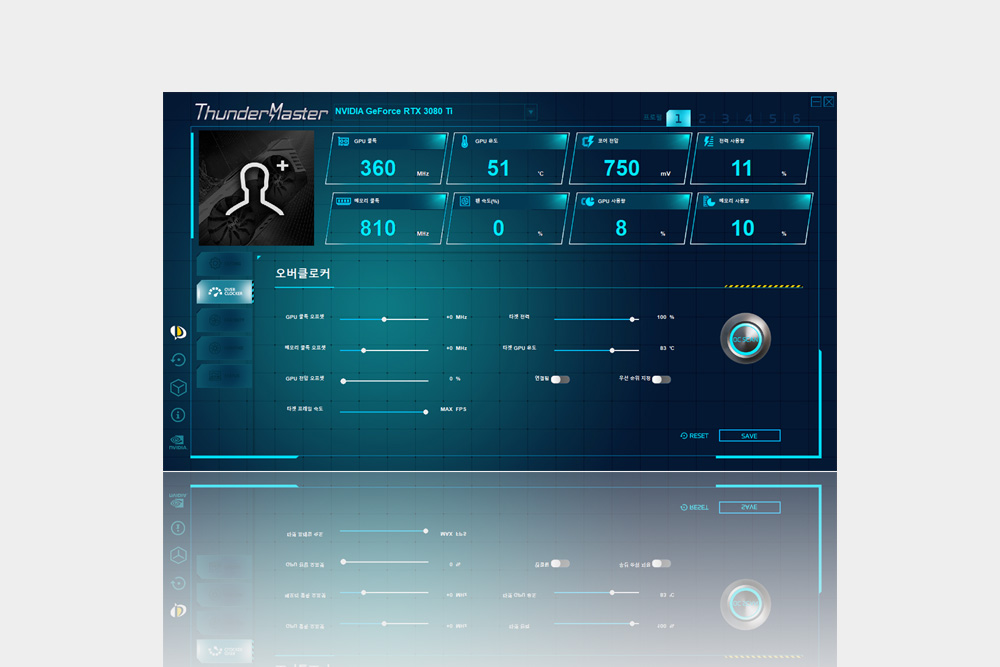Start the OC Scan round button
Viewport: 1000px width, 667px height.
745,339
